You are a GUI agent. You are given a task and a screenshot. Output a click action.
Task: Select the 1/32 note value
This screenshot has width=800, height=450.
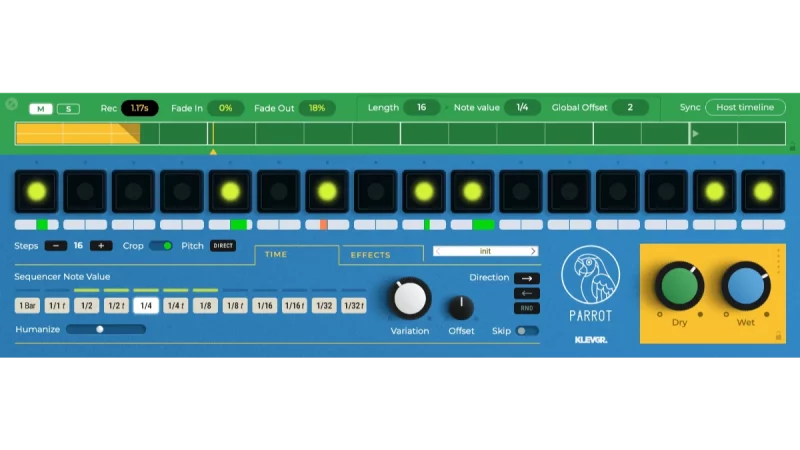click(324, 306)
